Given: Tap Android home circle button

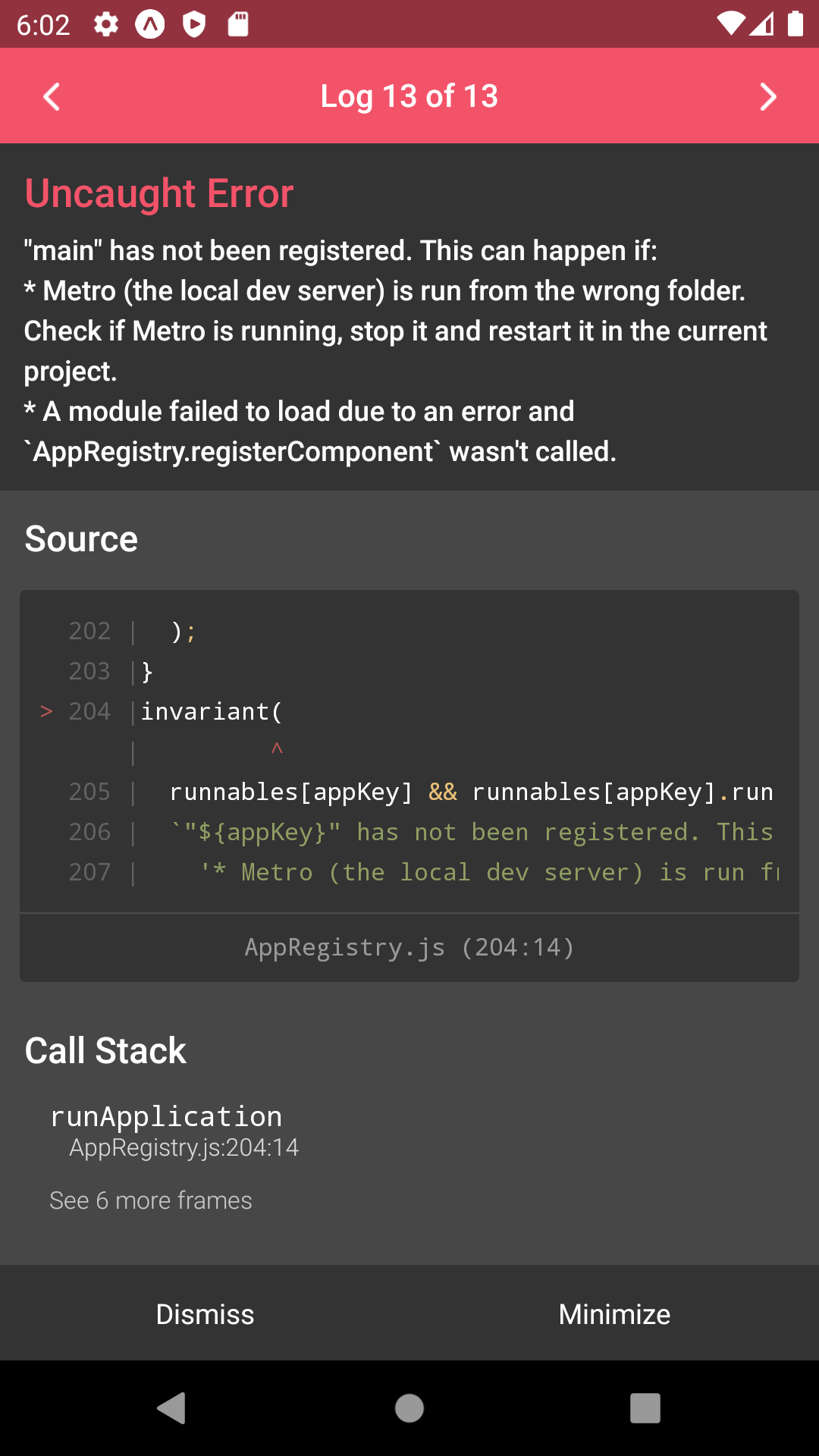Looking at the screenshot, I should click(x=409, y=1408).
